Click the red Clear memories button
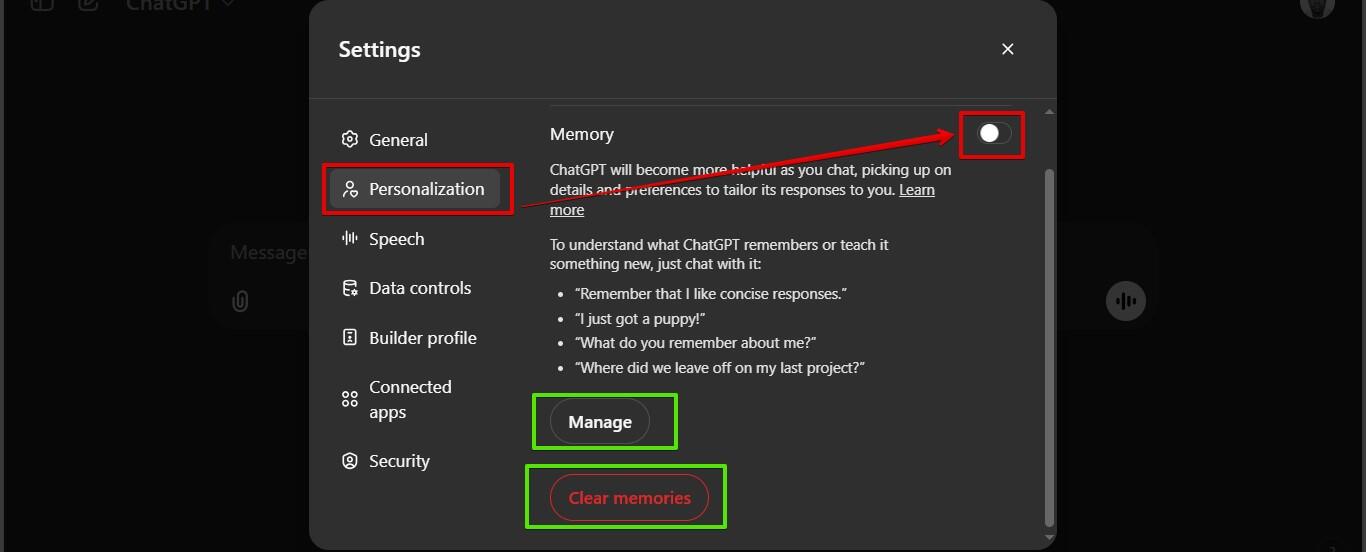Image resolution: width=1366 pixels, height=552 pixels. tap(629, 498)
